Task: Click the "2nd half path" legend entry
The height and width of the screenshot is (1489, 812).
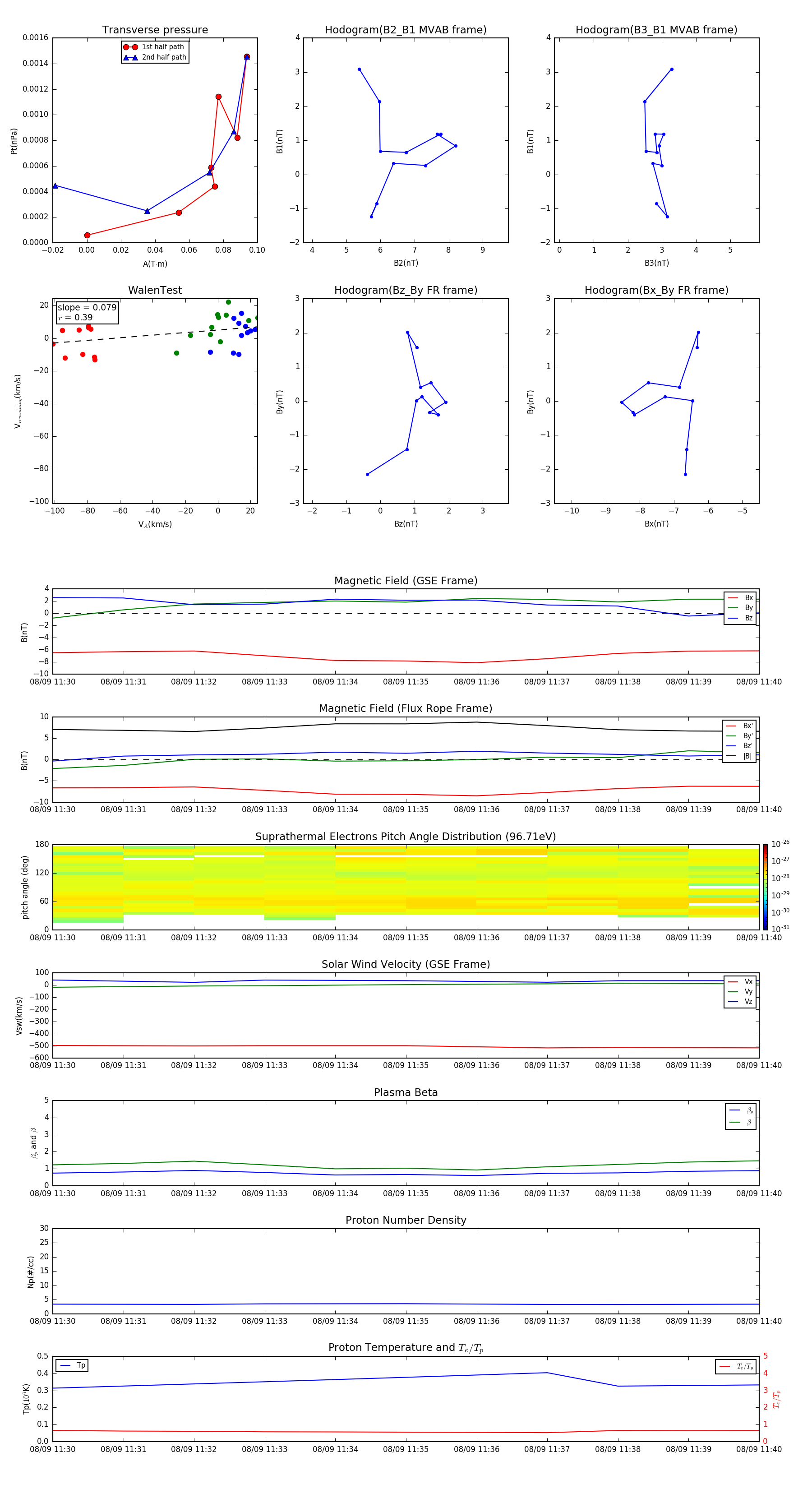Action: [x=154, y=57]
